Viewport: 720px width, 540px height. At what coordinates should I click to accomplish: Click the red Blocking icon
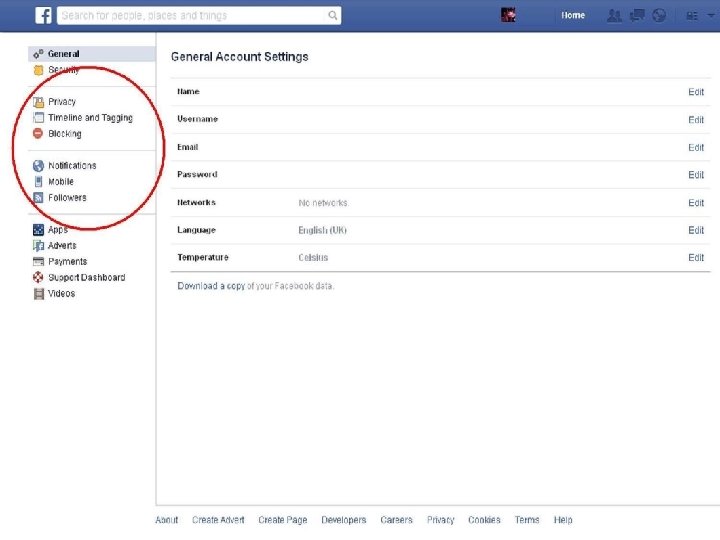click(38, 134)
